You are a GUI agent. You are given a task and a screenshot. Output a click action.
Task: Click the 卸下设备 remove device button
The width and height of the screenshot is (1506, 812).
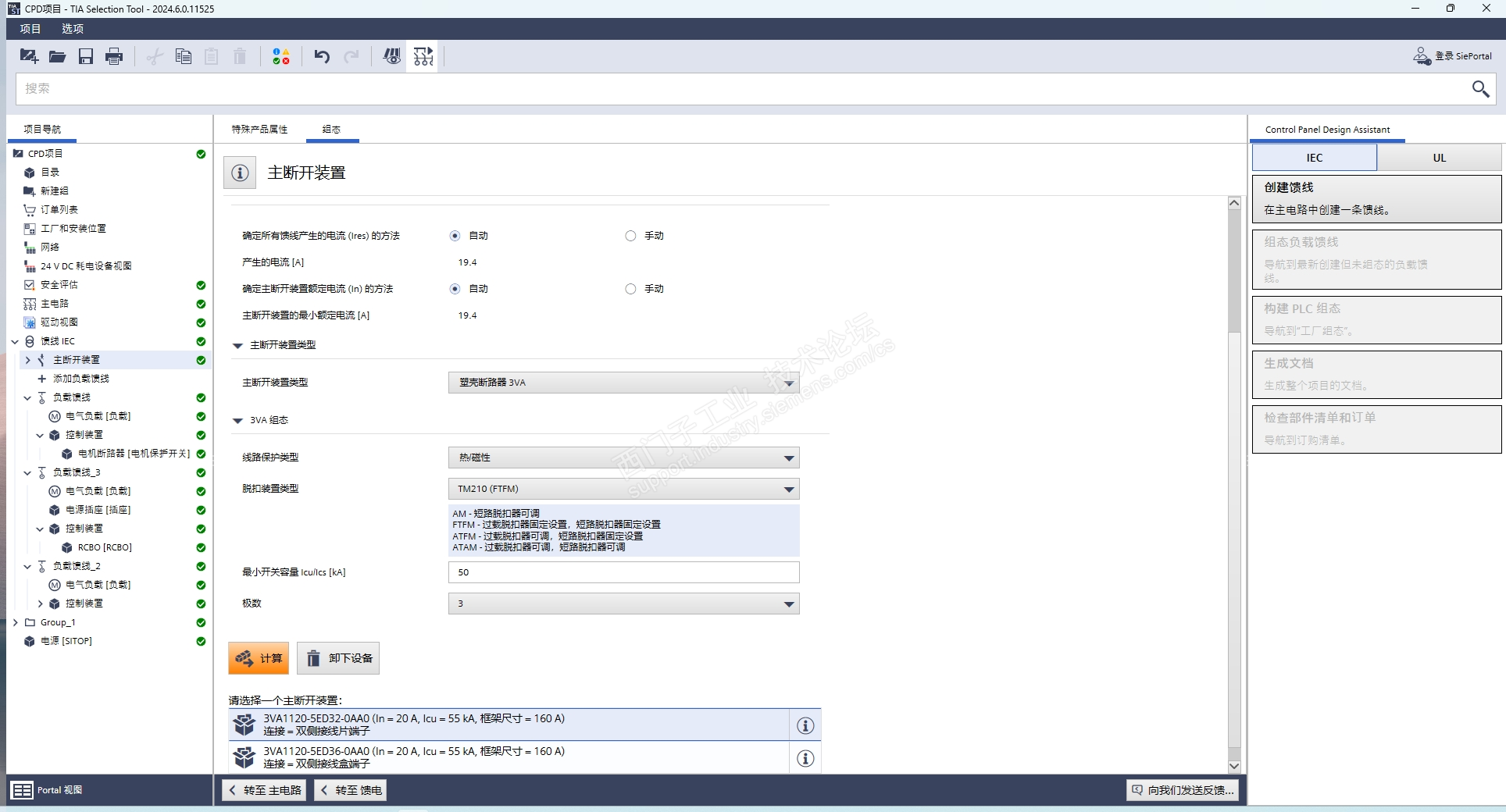click(x=338, y=658)
